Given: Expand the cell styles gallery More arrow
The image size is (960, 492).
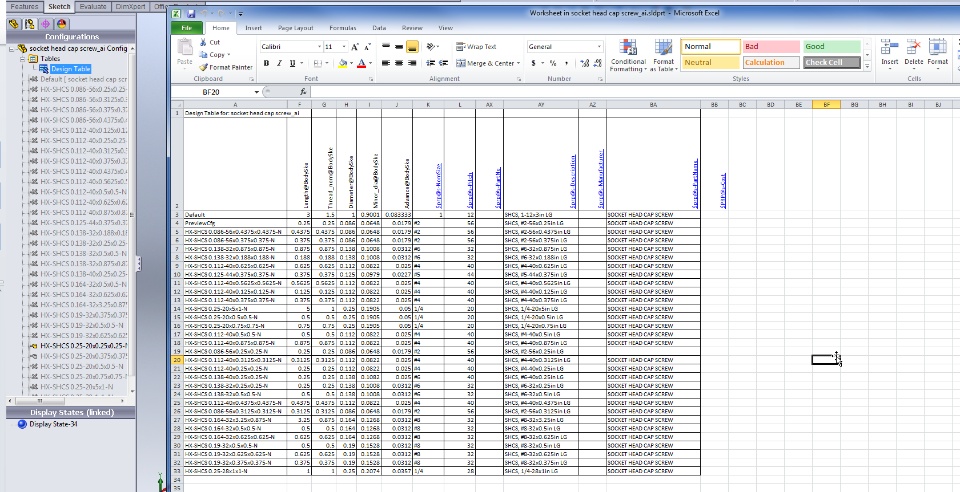Looking at the screenshot, I should pyautogui.click(x=868, y=65).
